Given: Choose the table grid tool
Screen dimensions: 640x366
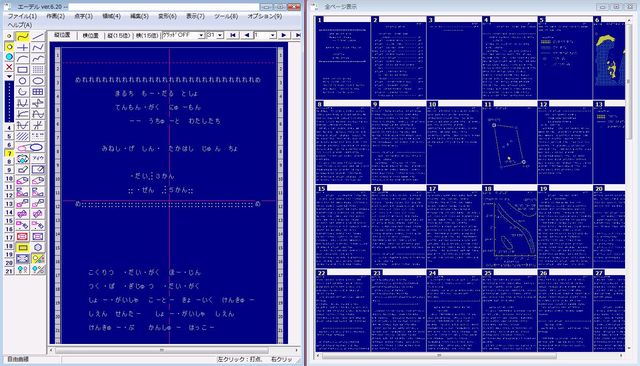Looking at the screenshot, I should (x=38, y=92).
